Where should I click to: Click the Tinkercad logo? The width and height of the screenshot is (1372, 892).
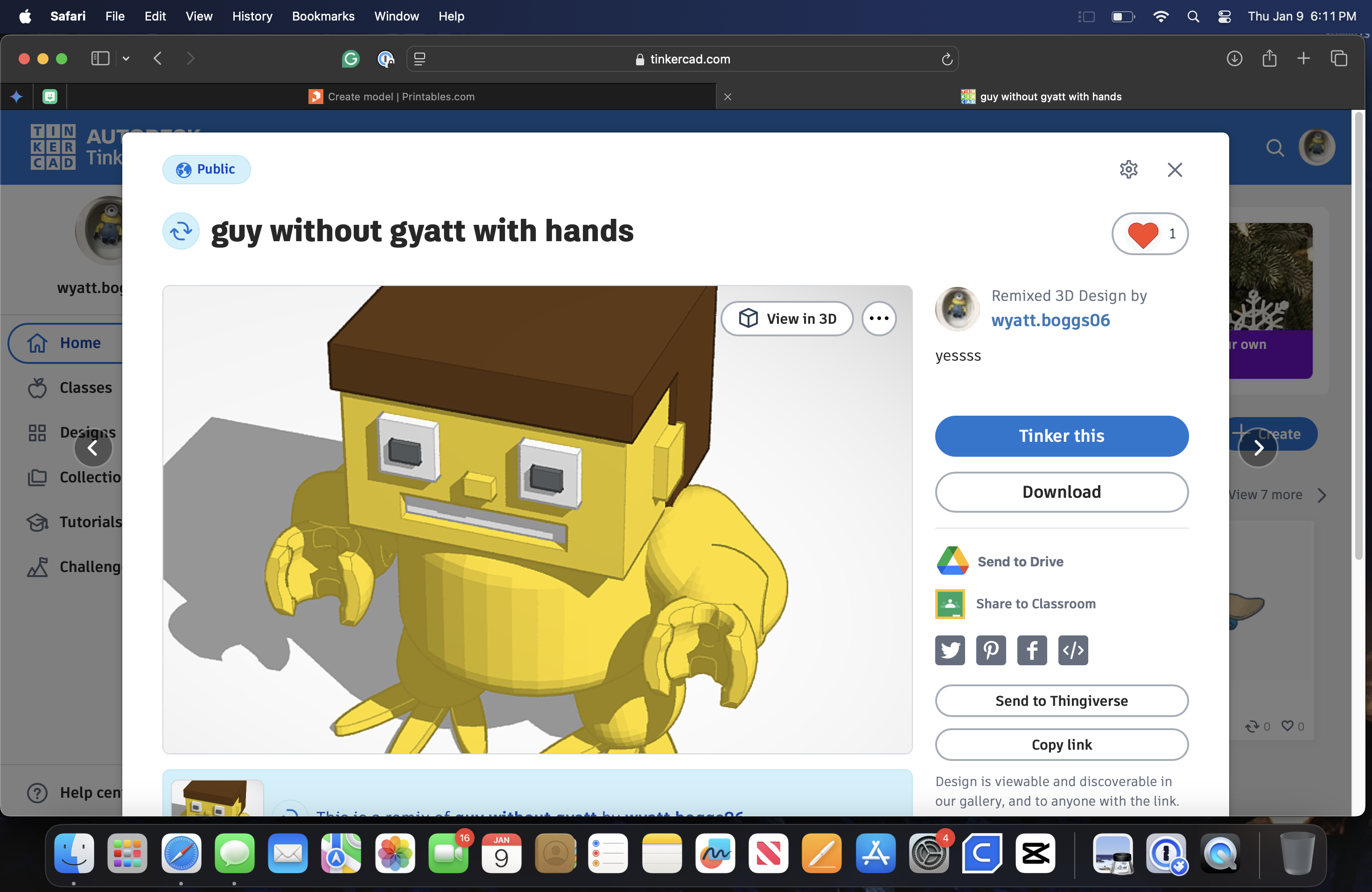pos(52,147)
